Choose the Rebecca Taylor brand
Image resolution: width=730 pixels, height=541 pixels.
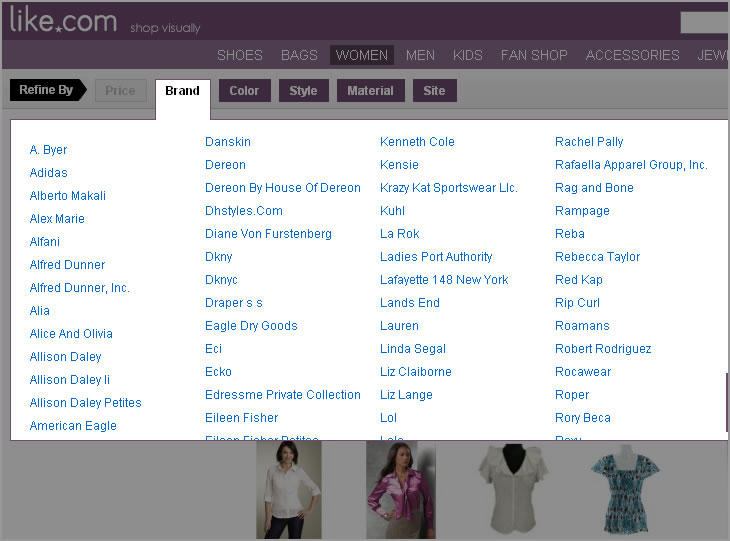tap(597, 257)
